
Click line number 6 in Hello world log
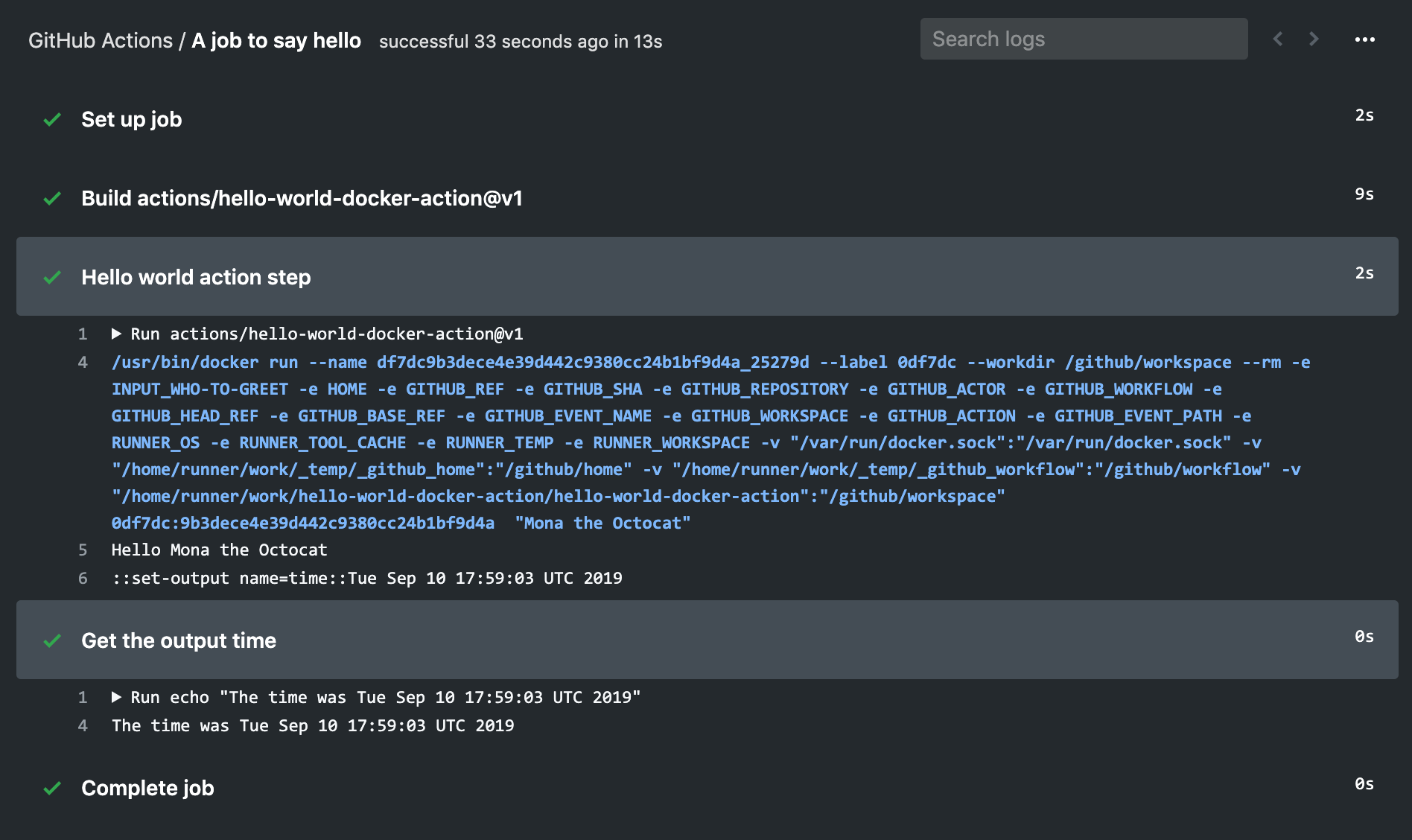tap(83, 578)
